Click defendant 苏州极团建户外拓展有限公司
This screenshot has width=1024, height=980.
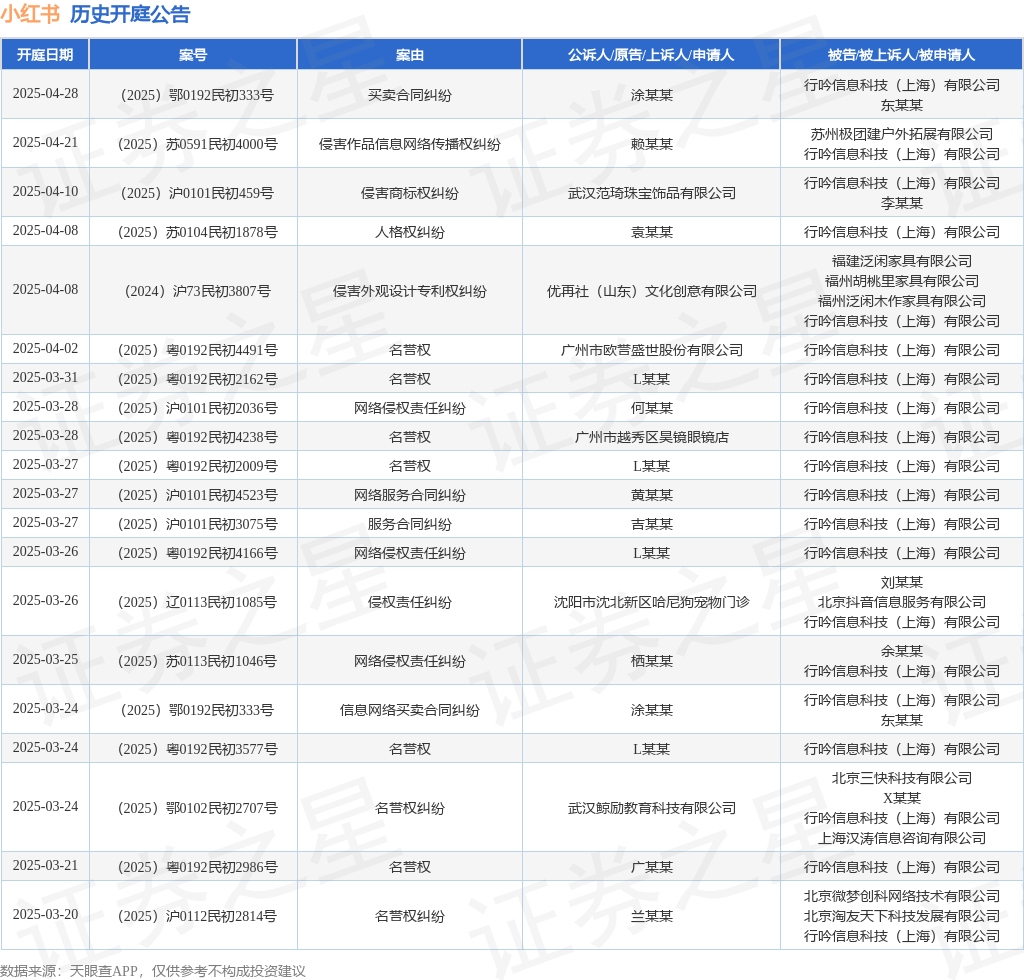point(901,134)
